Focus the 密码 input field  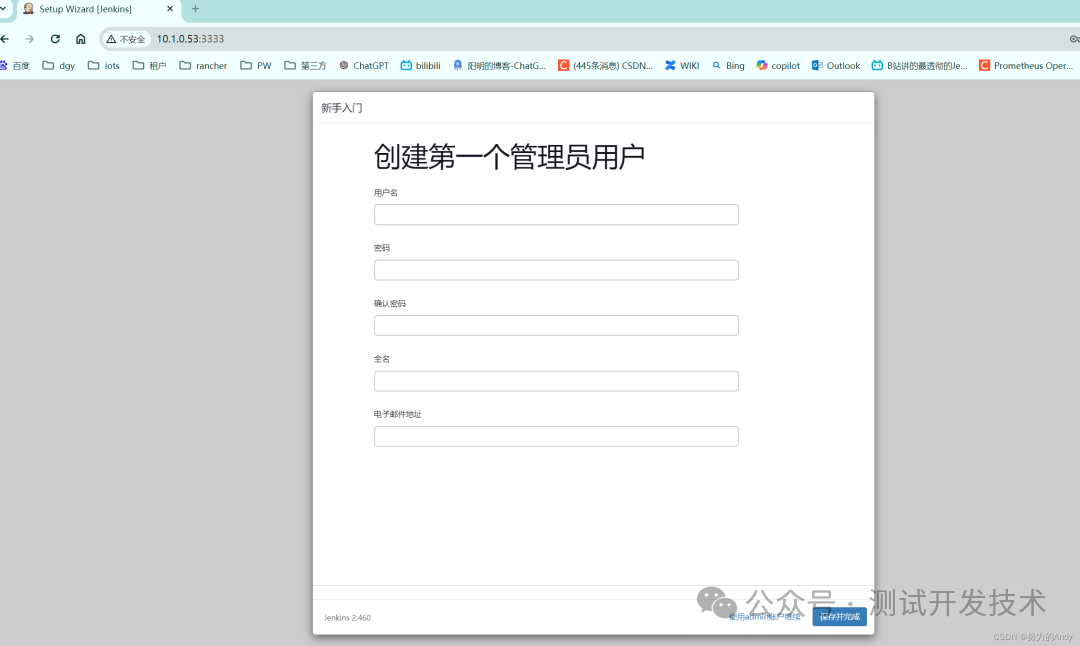[556, 270]
